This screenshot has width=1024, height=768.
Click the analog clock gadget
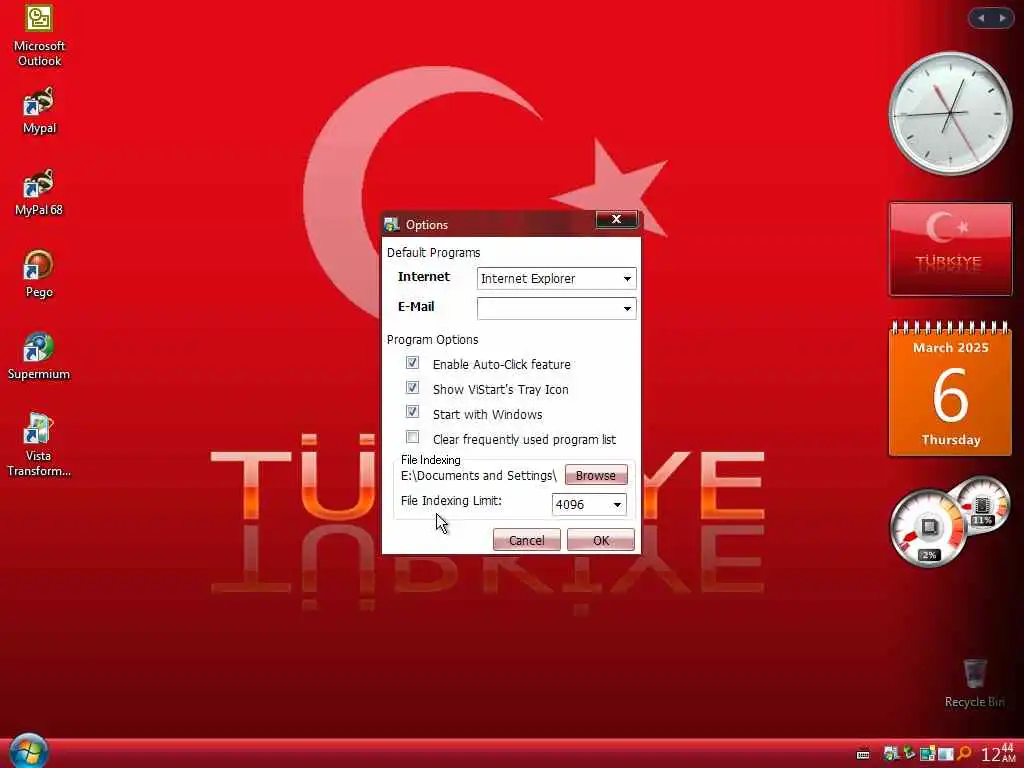tap(950, 113)
